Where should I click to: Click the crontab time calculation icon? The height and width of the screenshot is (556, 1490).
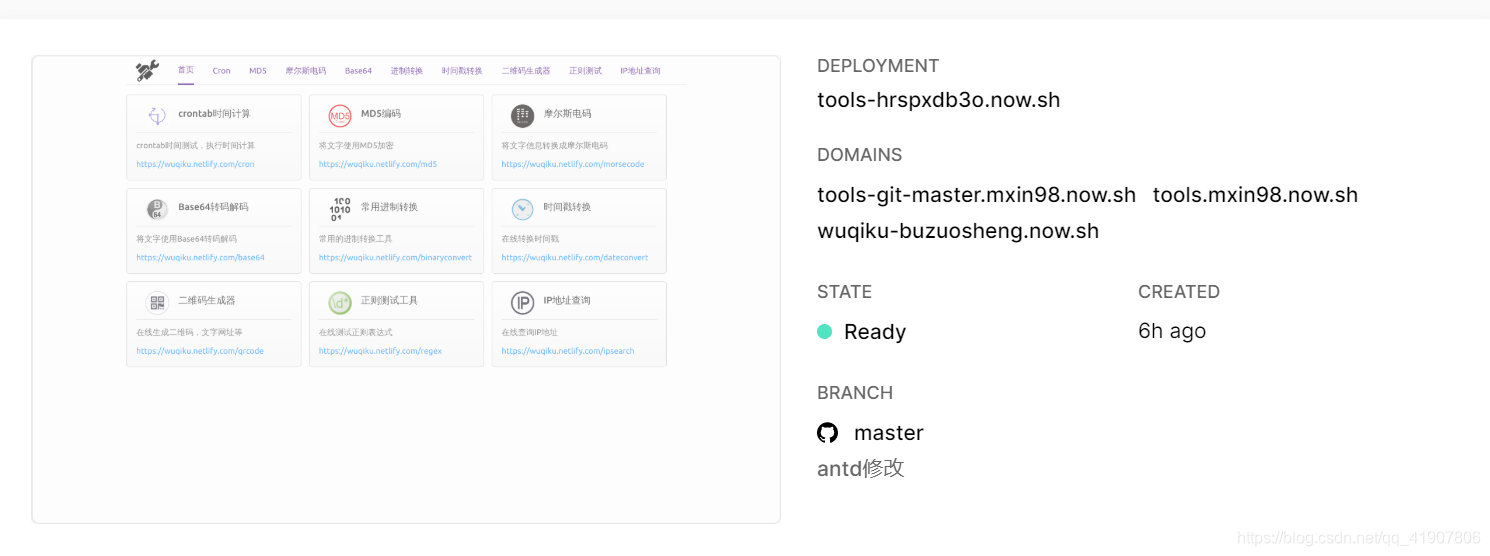[157, 116]
